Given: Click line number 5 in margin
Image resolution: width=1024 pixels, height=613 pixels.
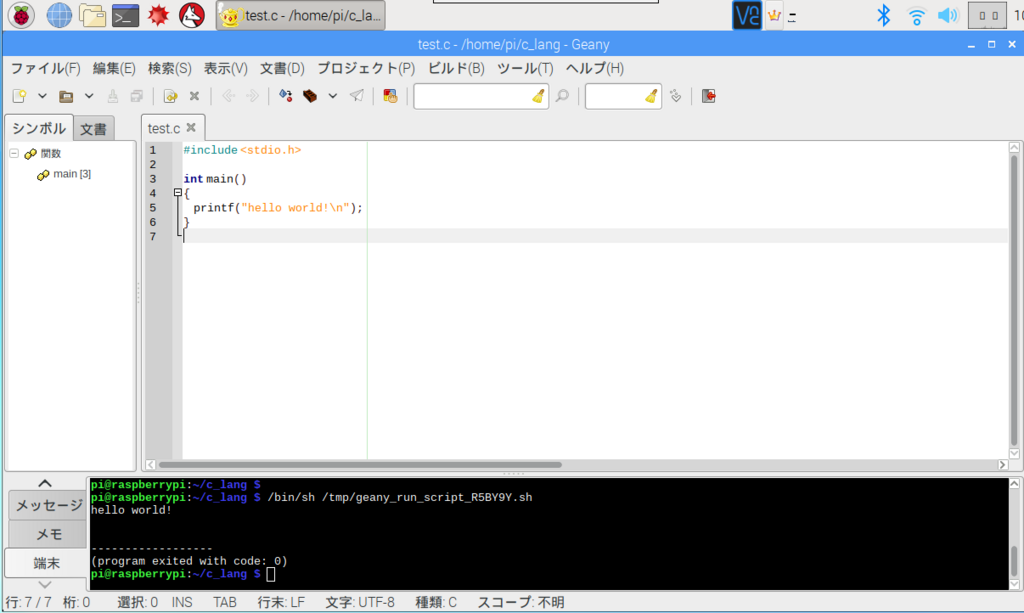Looking at the screenshot, I should 153,208.
